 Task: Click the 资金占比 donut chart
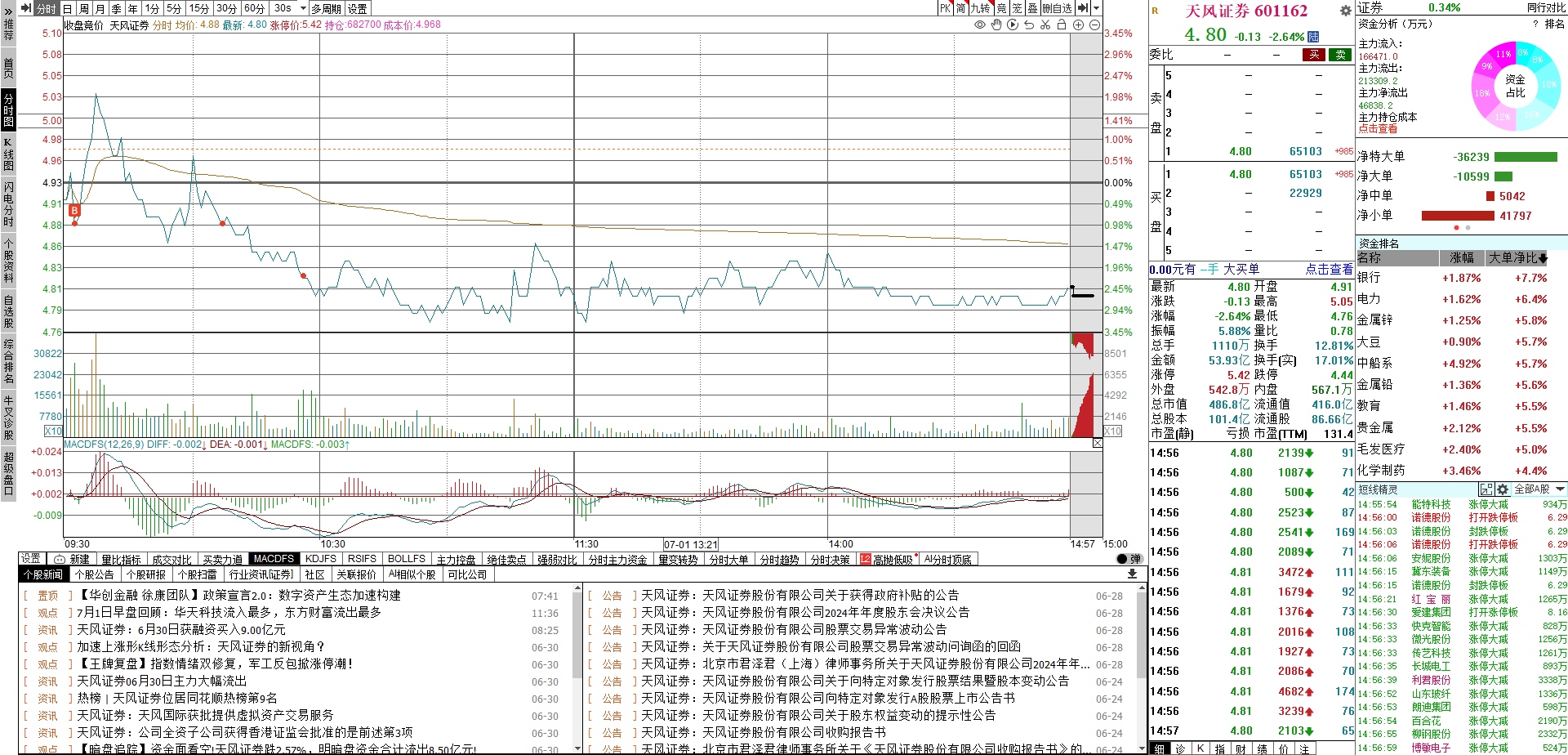1515,86
